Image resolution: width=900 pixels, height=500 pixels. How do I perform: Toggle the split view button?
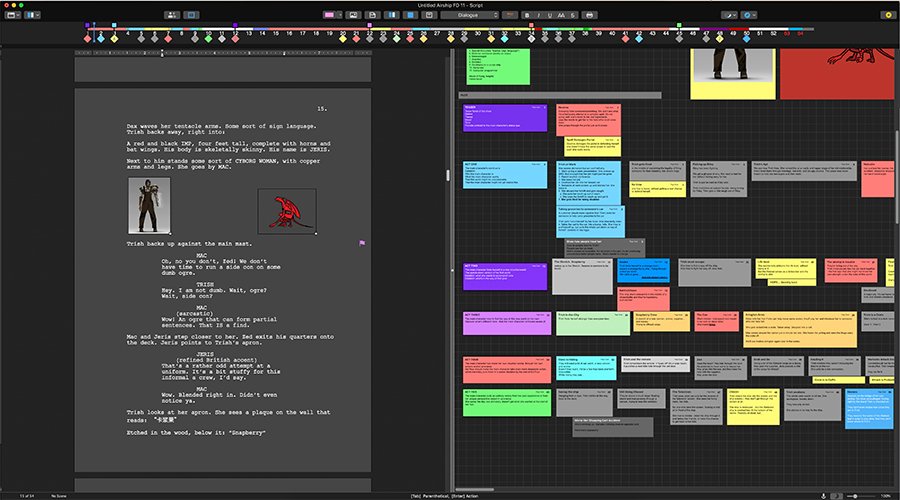(393, 16)
